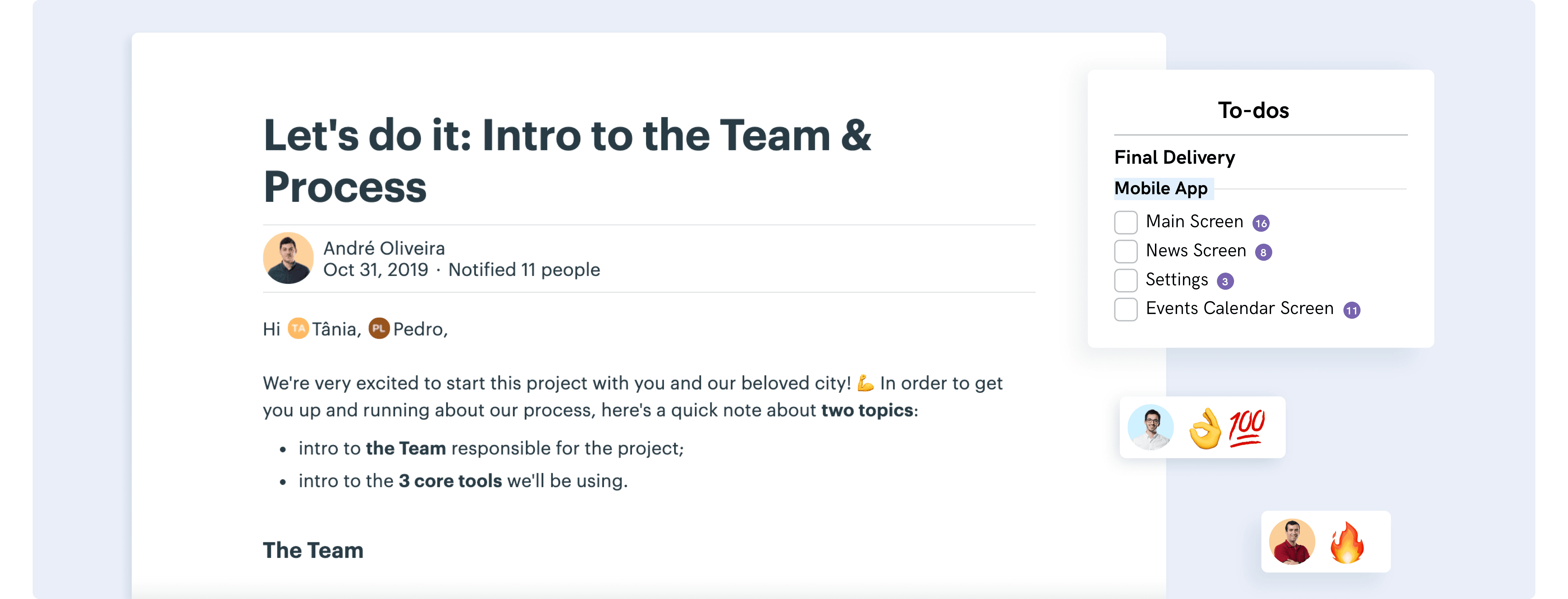The image size is (1568, 599).
Task: Open the Events Calendar Screen to-do item
Action: click(1239, 309)
